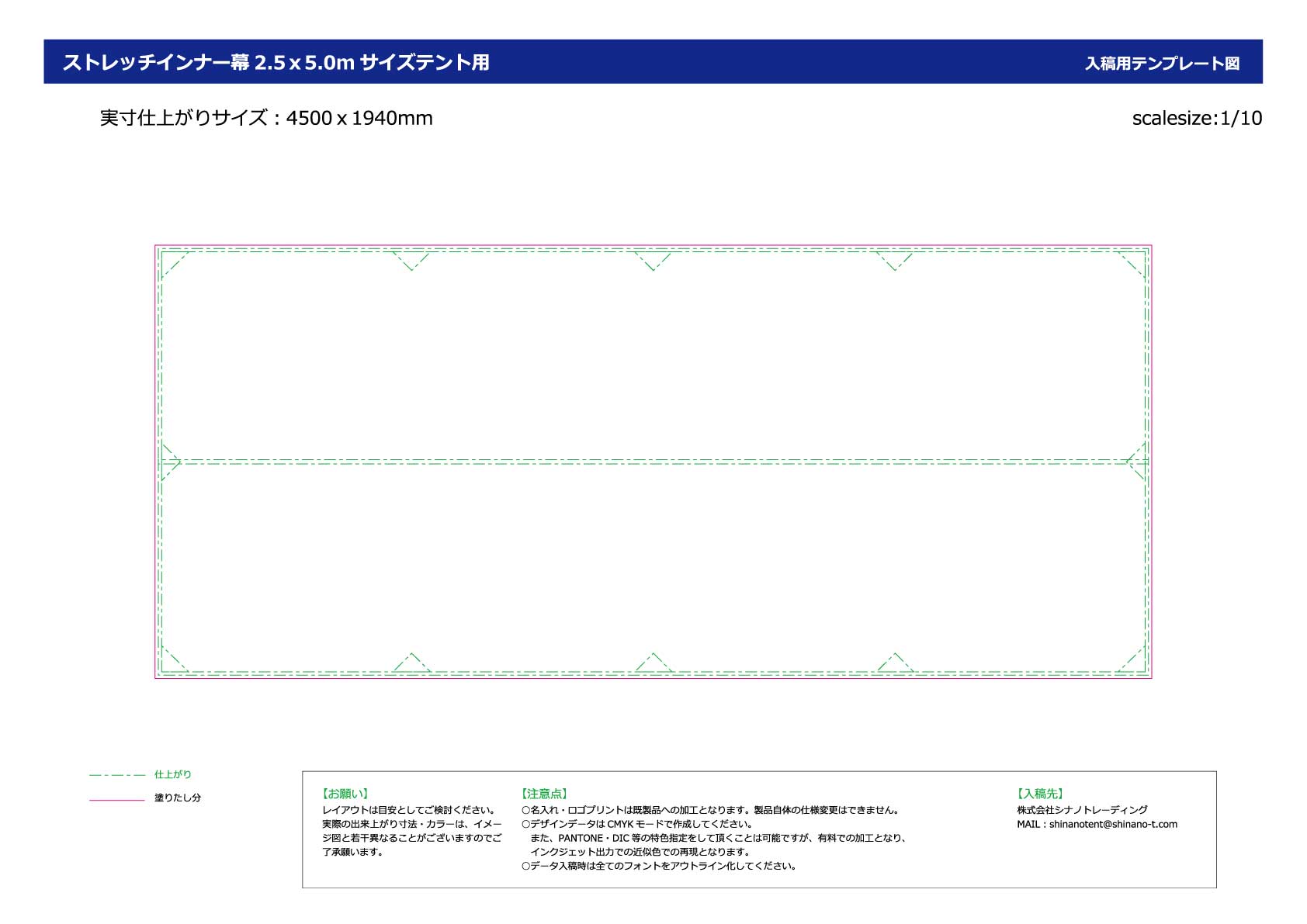1307x924 pixels.
Task: Click the top-right triangular notch mark on top edge
Action: point(895,260)
